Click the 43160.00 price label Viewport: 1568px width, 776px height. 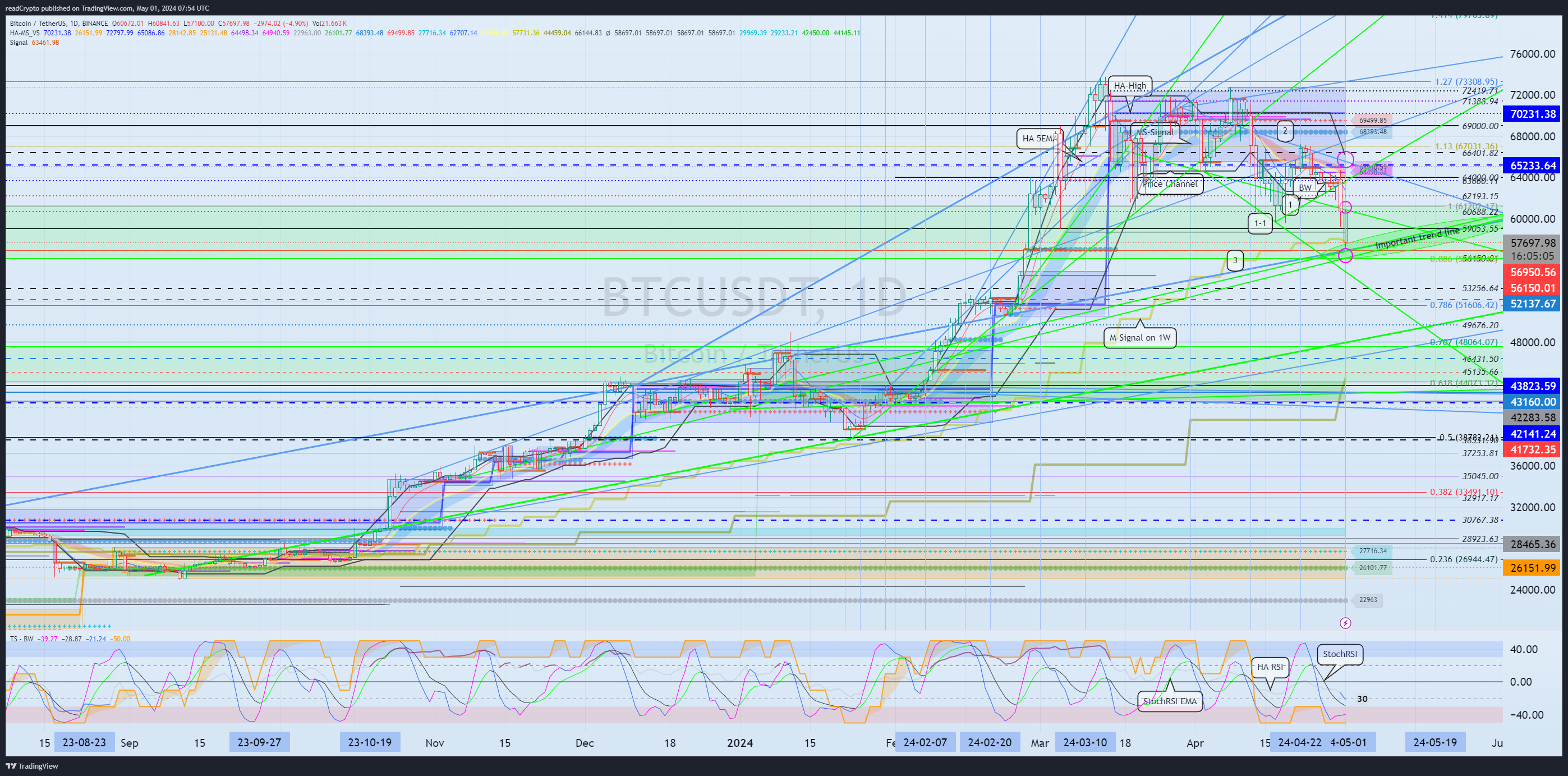click(1533, 402)
